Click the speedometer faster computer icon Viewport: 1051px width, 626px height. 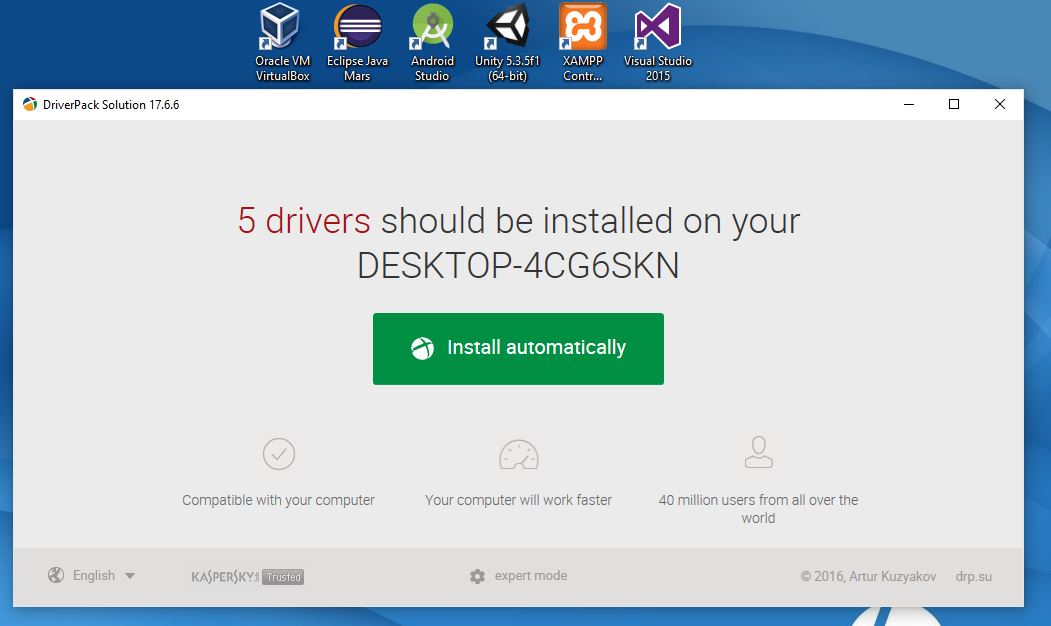point(519,454)
